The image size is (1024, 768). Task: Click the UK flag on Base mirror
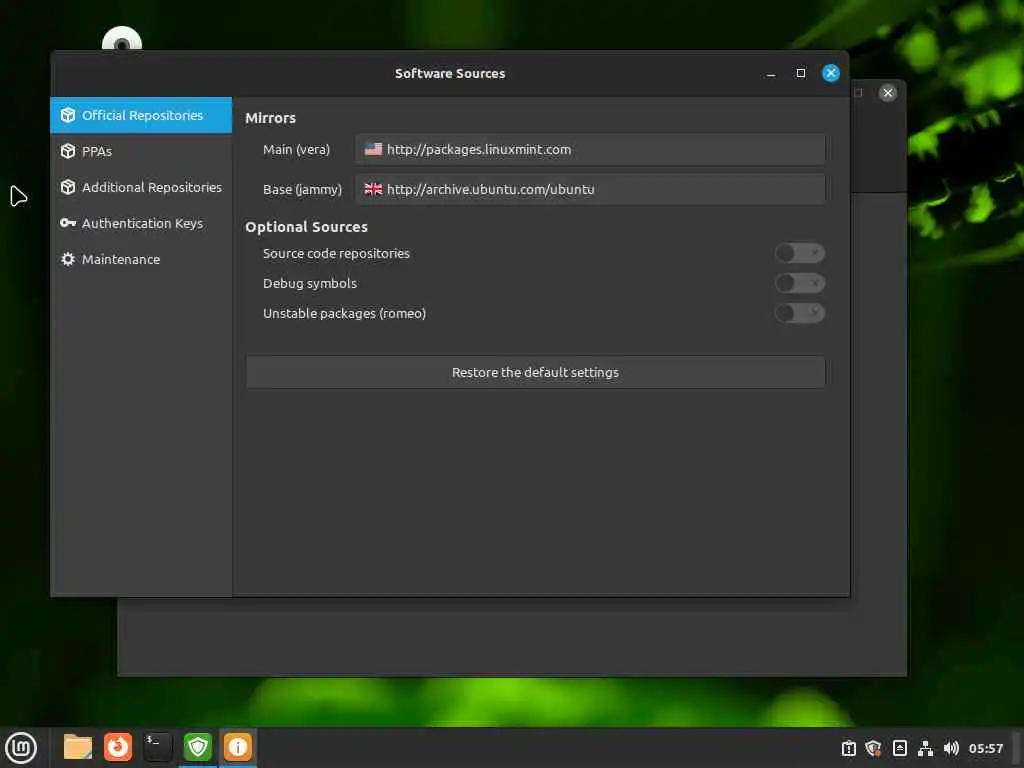pyautogui.click(x=373, y=189)
